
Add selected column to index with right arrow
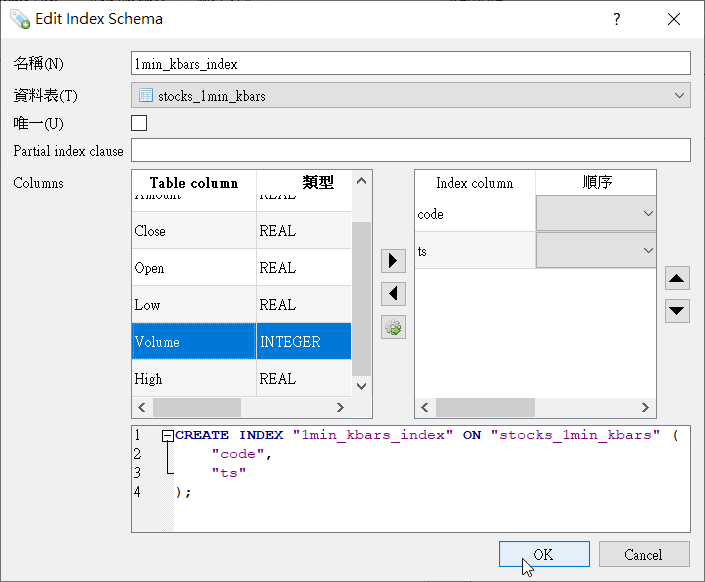(393, 260)
